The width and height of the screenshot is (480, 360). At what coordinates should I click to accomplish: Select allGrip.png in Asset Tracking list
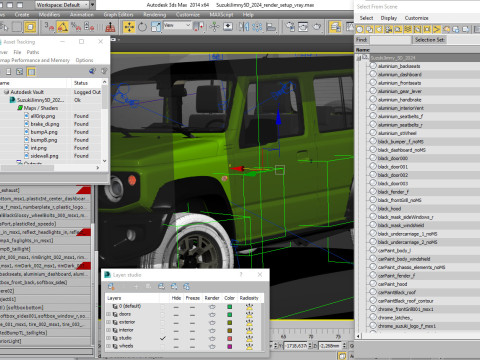coord(43,116)
